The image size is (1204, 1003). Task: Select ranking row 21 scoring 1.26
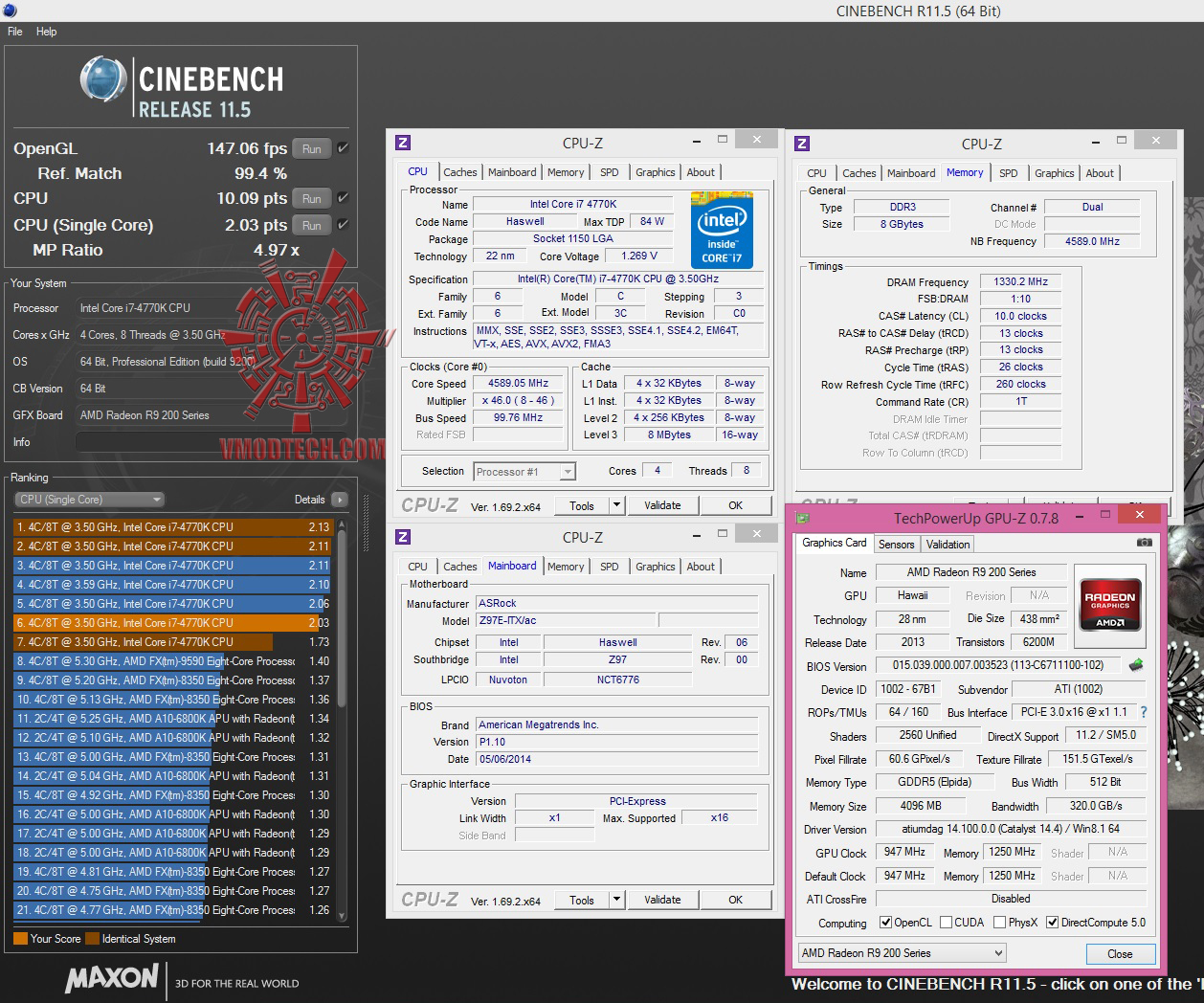tap(173, 910)
